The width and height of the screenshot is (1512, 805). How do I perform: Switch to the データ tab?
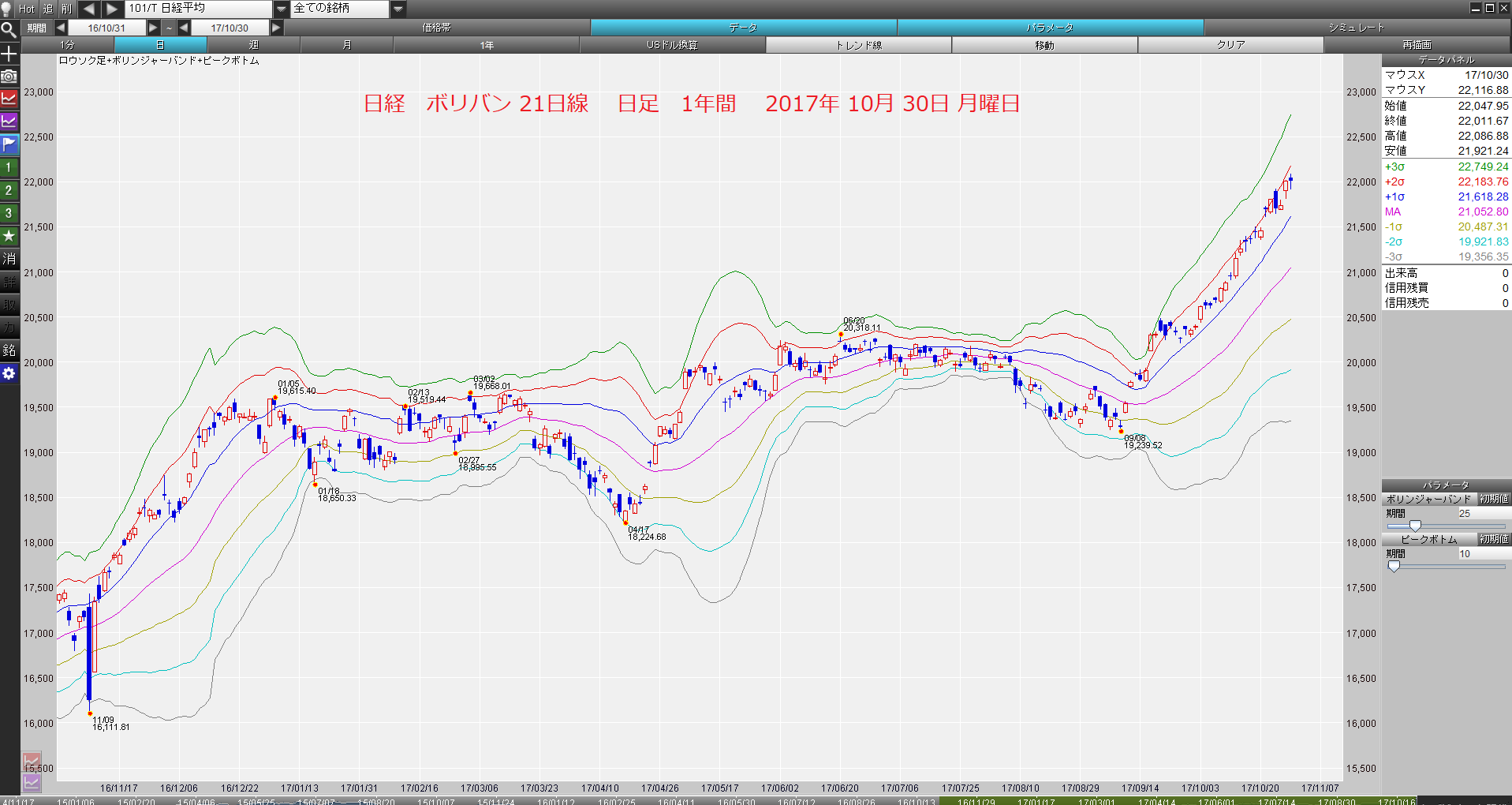click(743, 28)
